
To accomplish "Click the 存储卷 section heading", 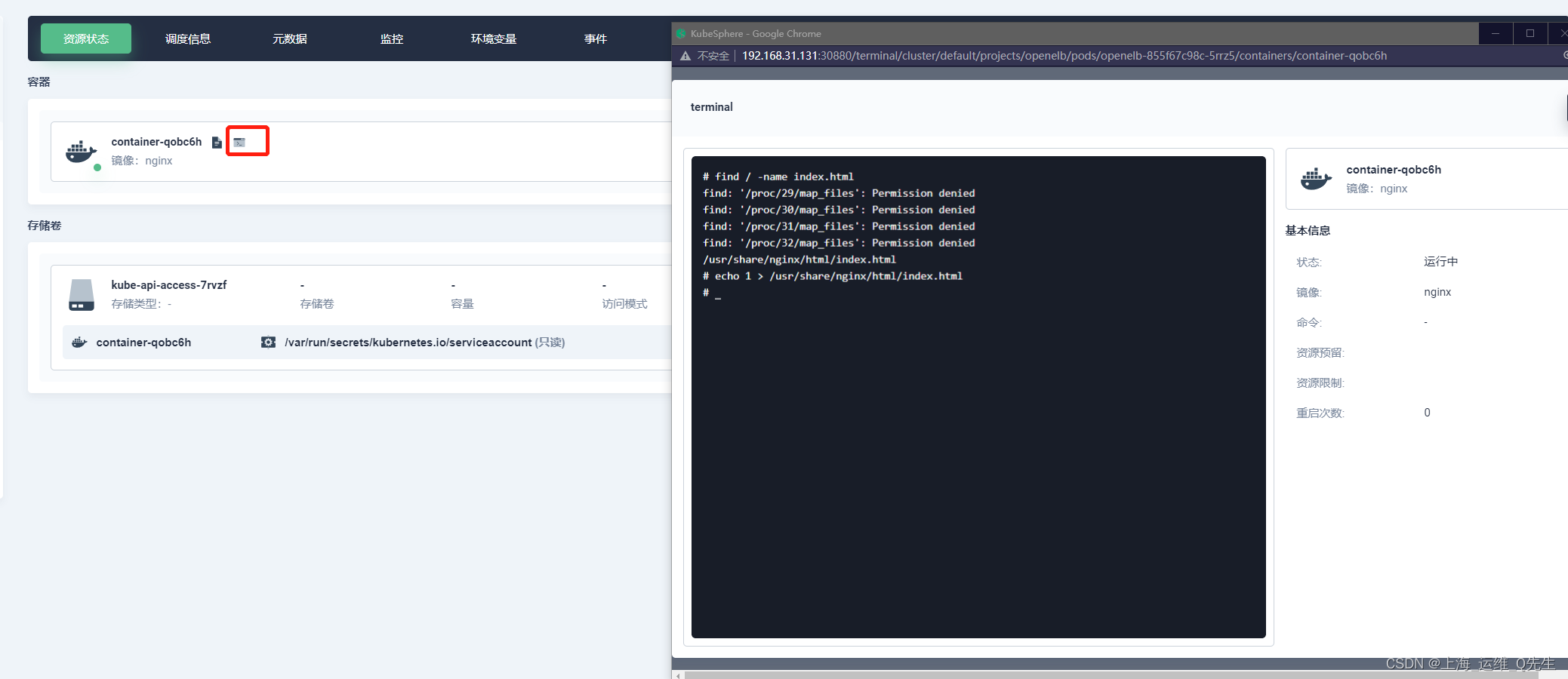I will click(x=45, y=226).
